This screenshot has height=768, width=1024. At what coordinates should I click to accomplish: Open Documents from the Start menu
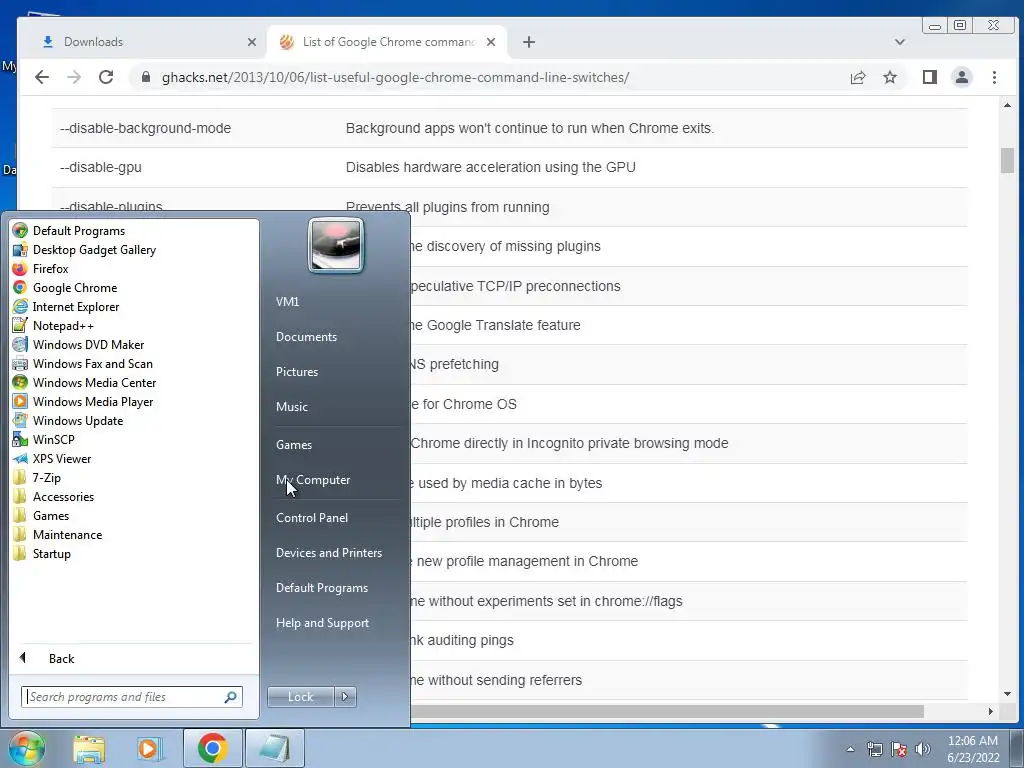tap(306, 336)
